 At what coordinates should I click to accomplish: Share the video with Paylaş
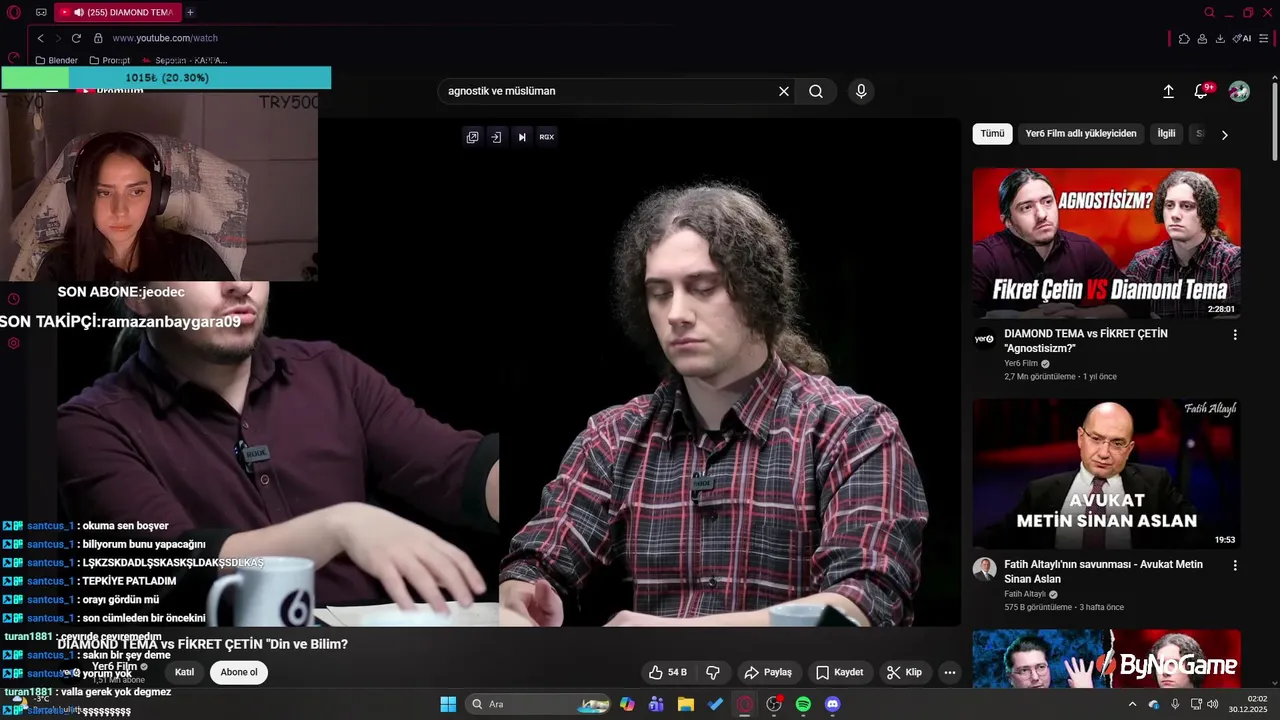768,672
